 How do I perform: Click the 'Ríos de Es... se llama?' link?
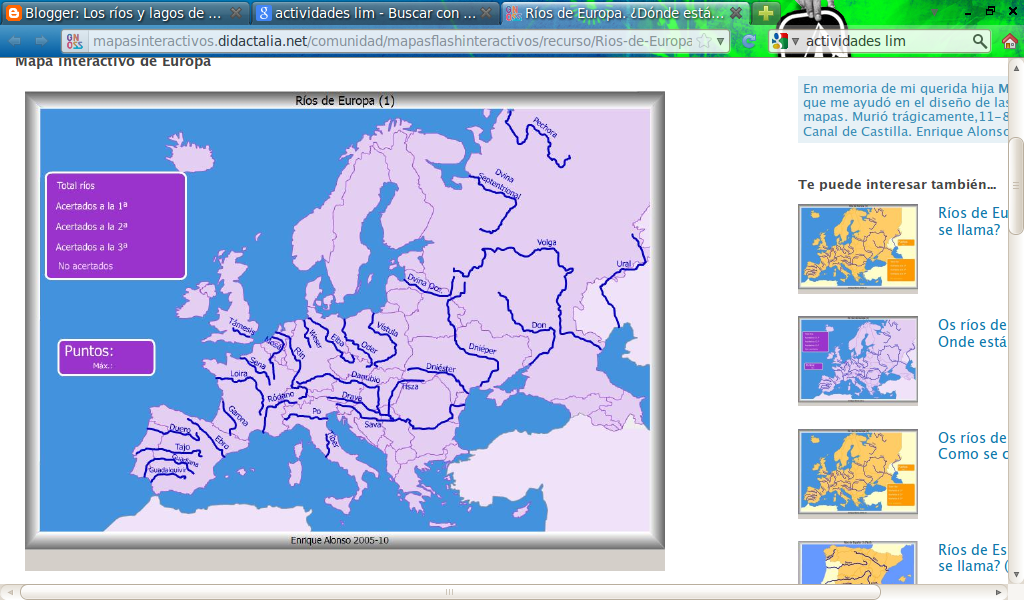click(x=972, y=558)
